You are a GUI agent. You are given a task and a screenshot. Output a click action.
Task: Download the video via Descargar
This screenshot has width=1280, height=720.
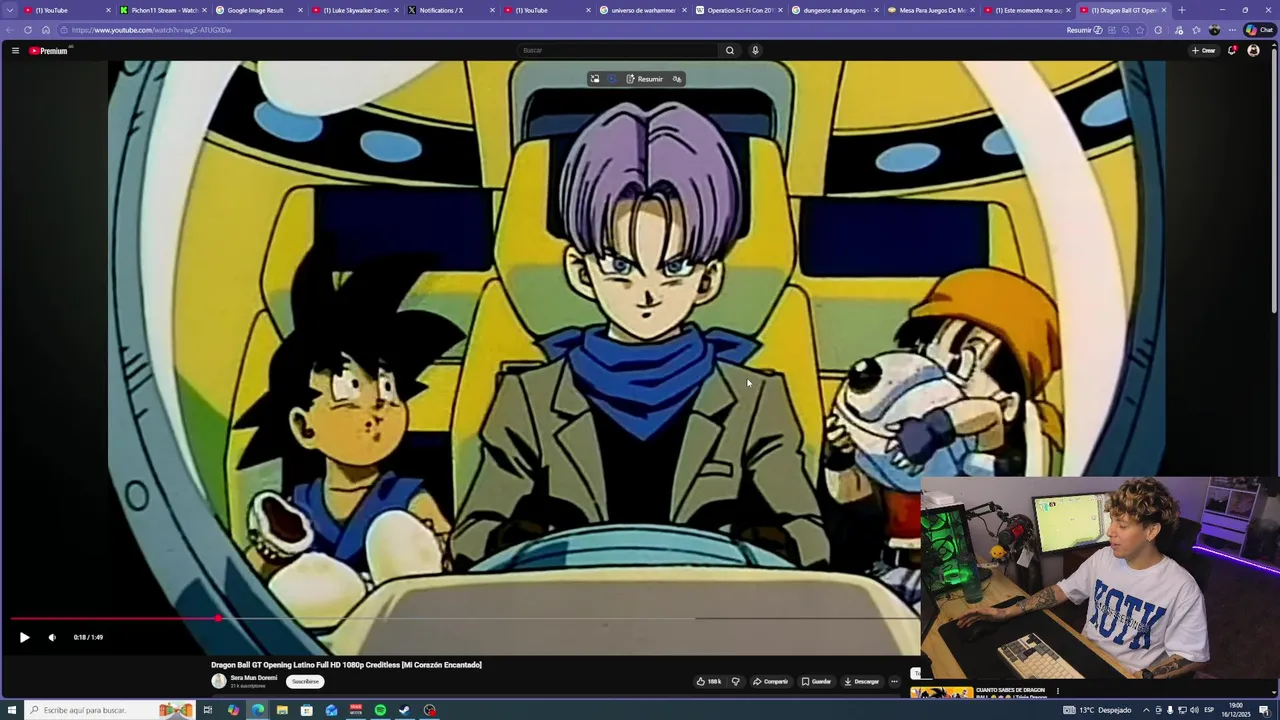tap(861, 681)
